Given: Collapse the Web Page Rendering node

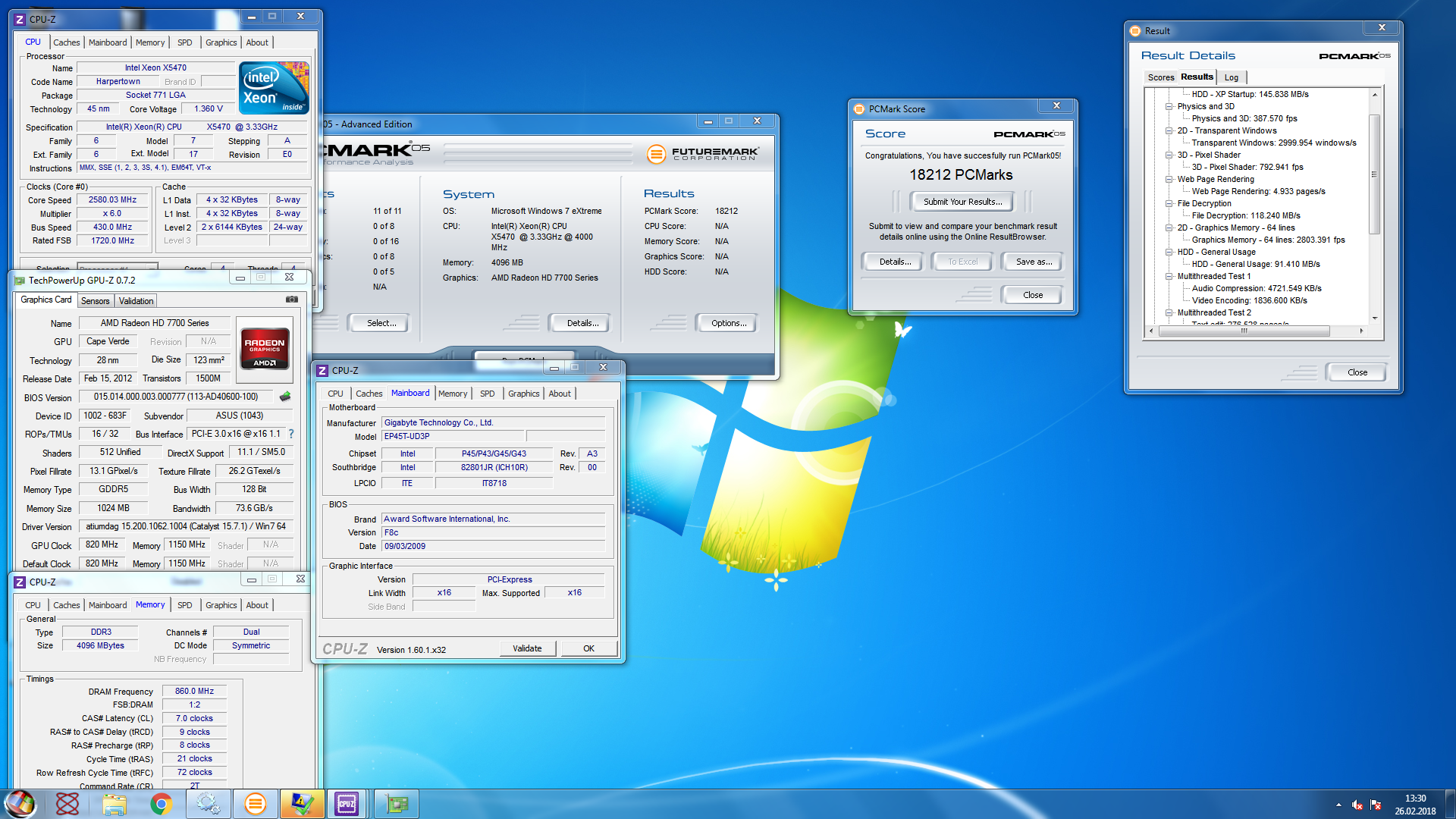Looking at the screenshot, I should point(1169,180).
